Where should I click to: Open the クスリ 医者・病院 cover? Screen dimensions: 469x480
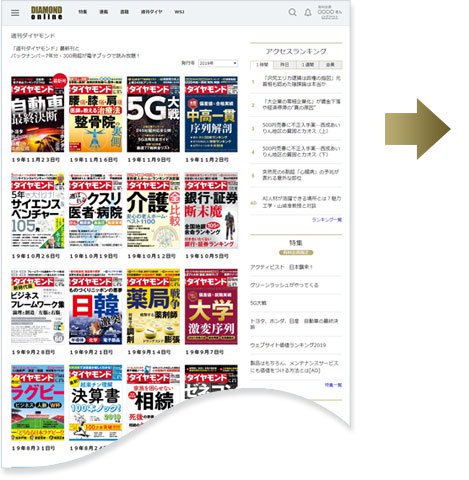click(x=96, y=210)
